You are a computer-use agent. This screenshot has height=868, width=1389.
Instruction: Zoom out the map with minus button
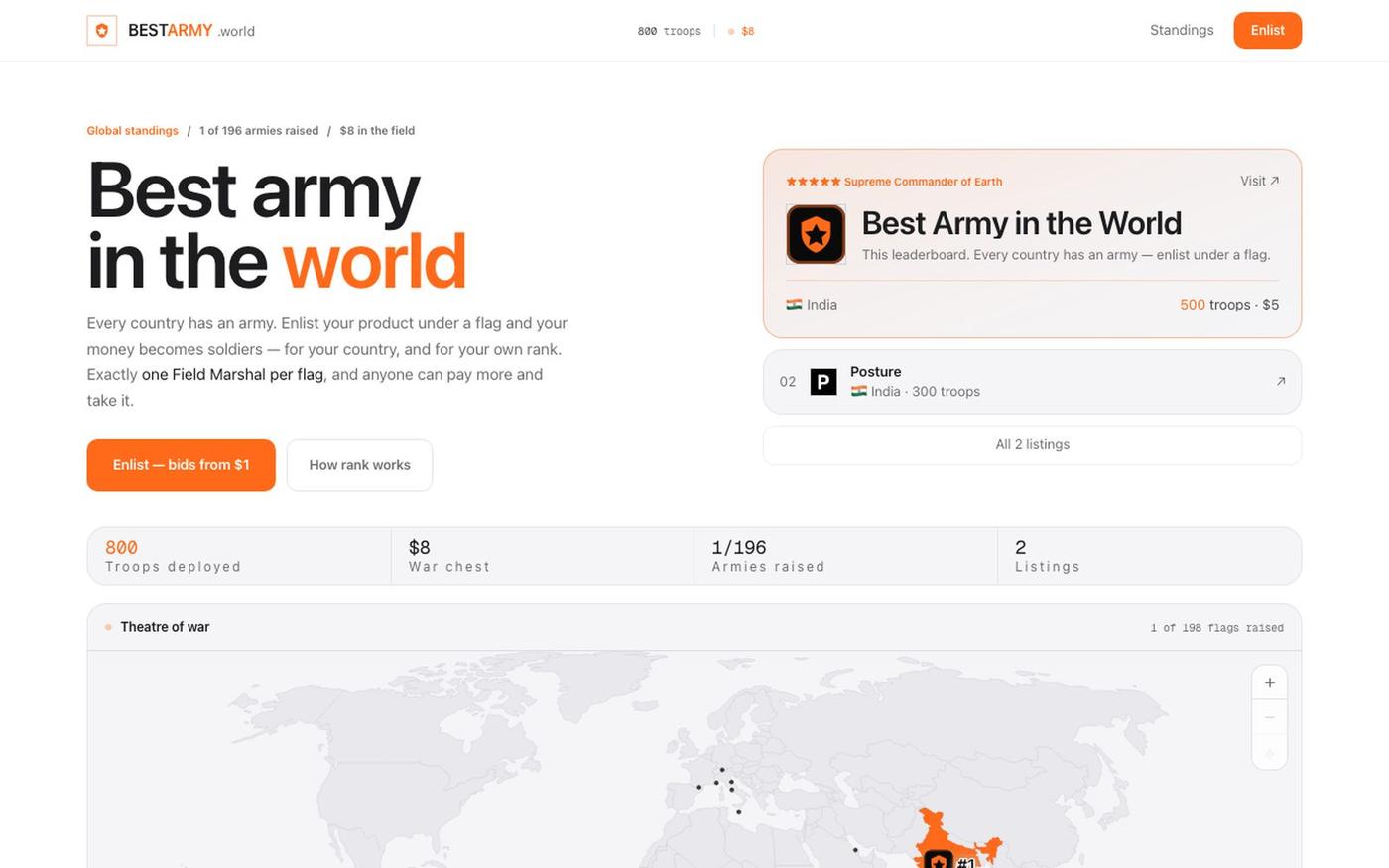tap(1270, 717)
